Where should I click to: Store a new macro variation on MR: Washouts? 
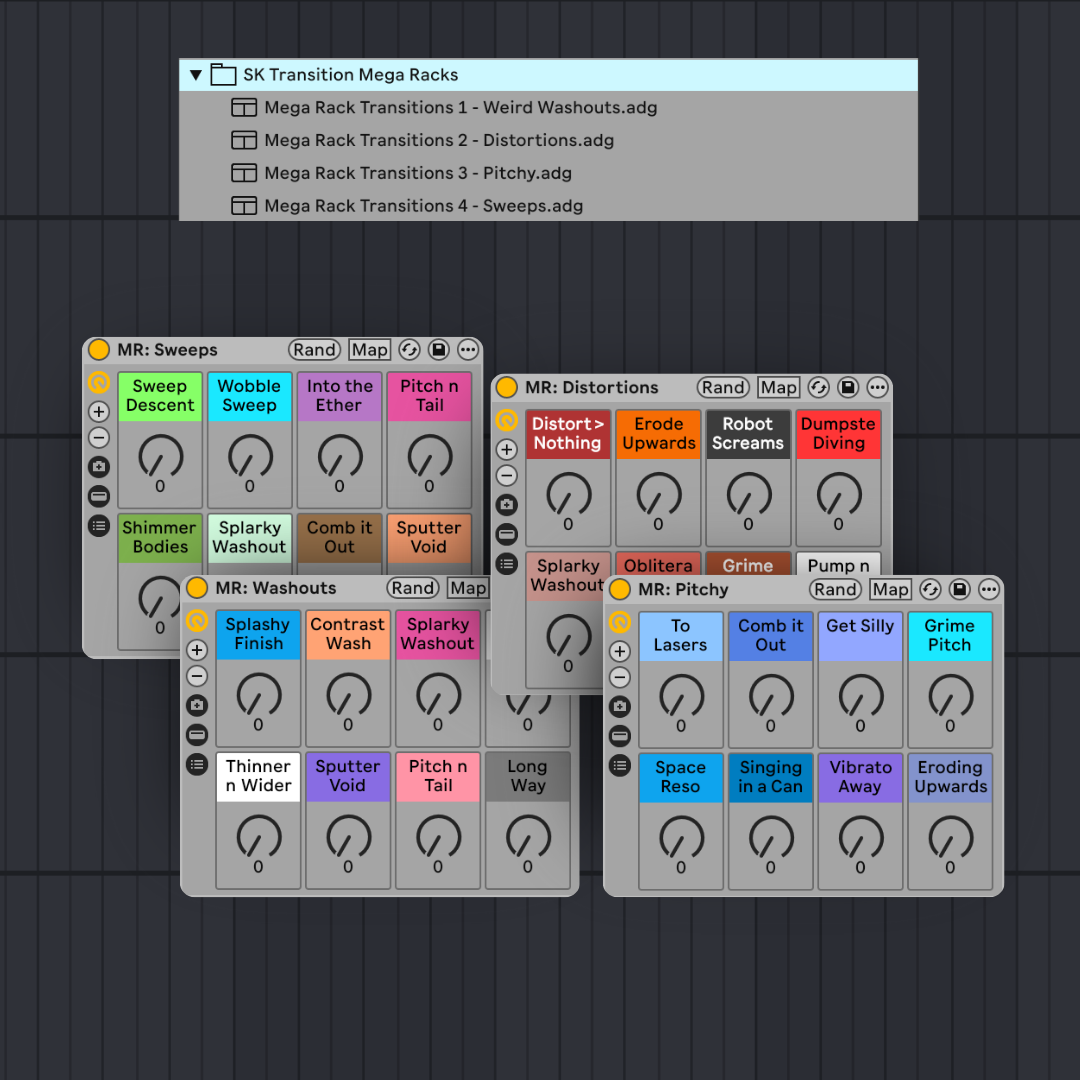197,706
